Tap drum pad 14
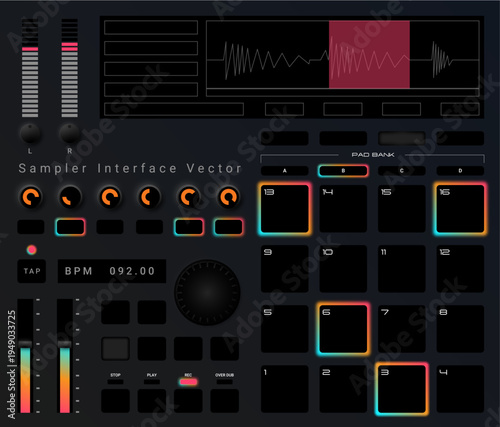Viewport: 500px width, 427px height. tap(343, 209)
